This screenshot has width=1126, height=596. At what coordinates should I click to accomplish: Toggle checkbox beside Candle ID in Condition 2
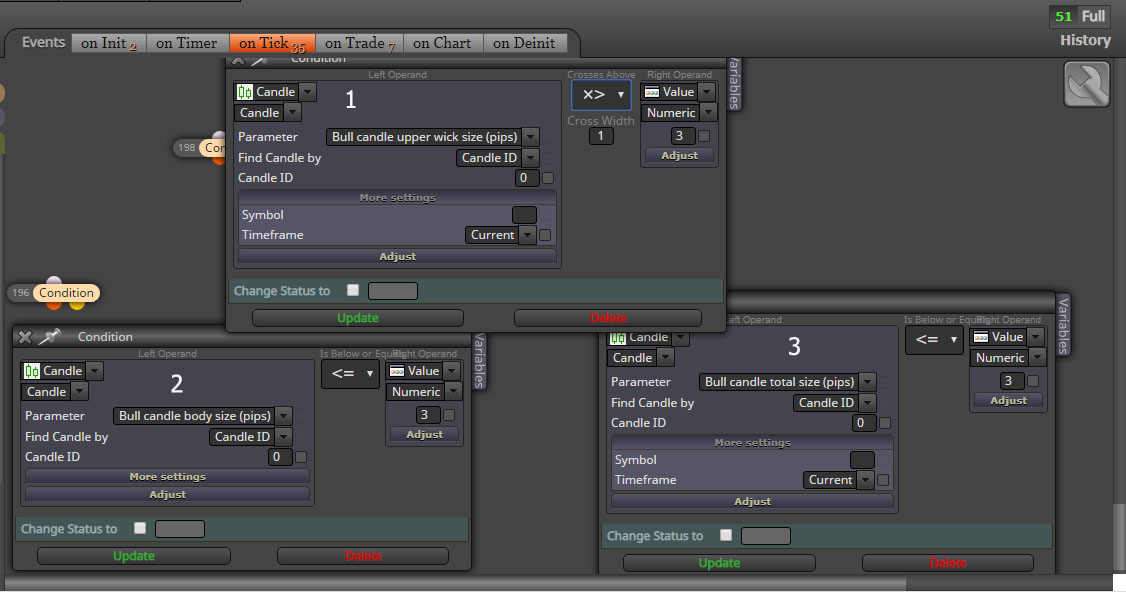pyautogui.click(x=301, y=457)
